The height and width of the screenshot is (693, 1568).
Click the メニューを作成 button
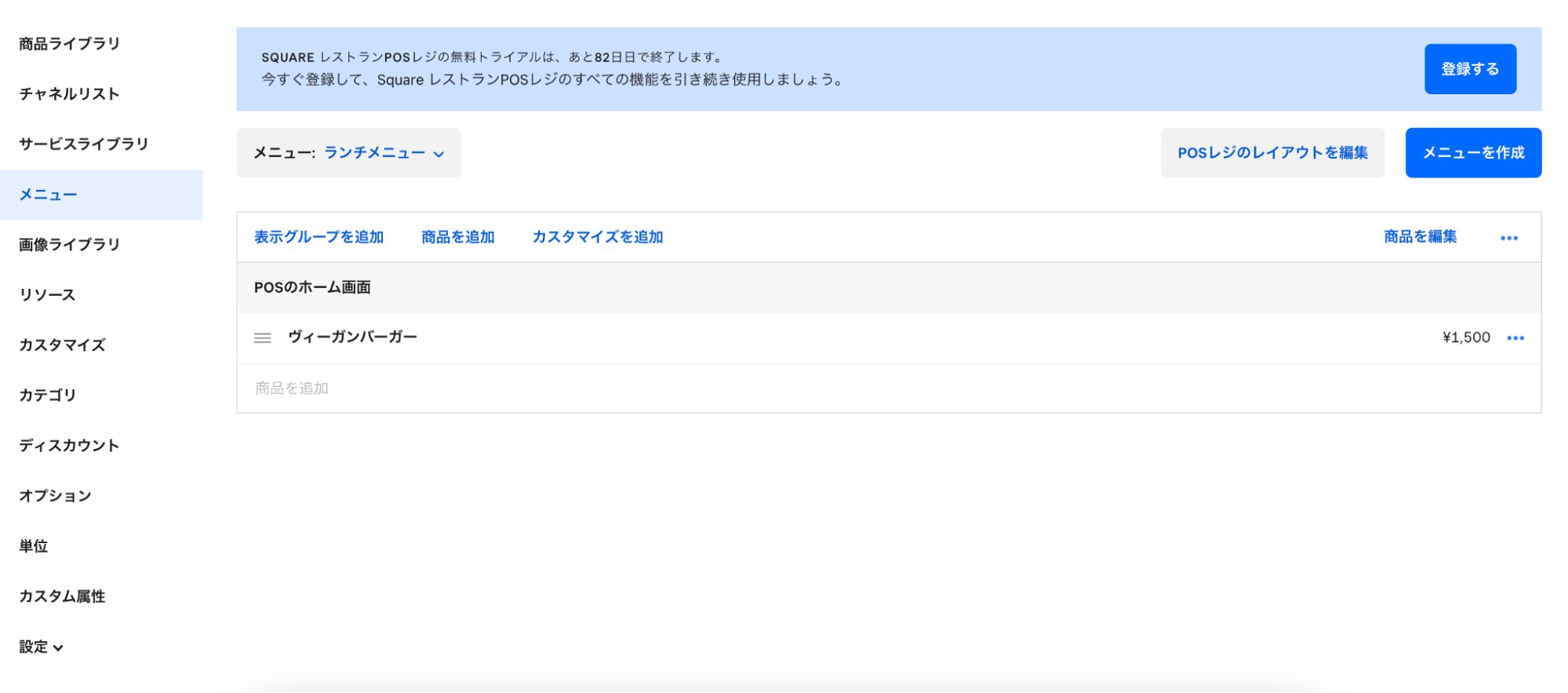tap(1473, 152)
